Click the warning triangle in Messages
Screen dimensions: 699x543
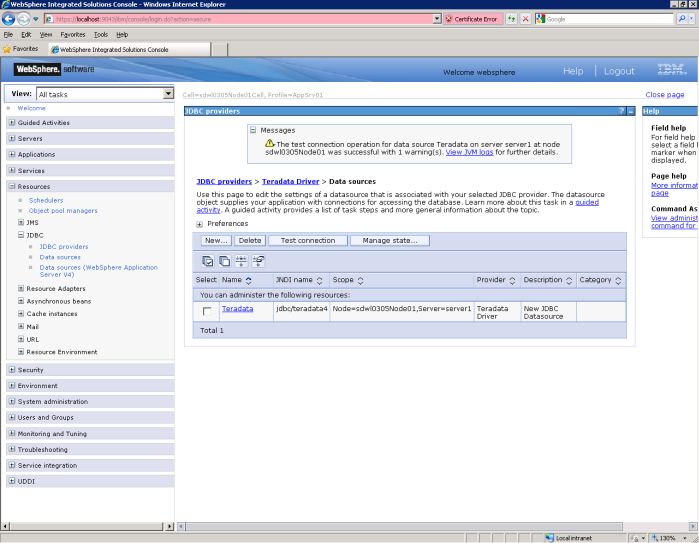[270, 144]
